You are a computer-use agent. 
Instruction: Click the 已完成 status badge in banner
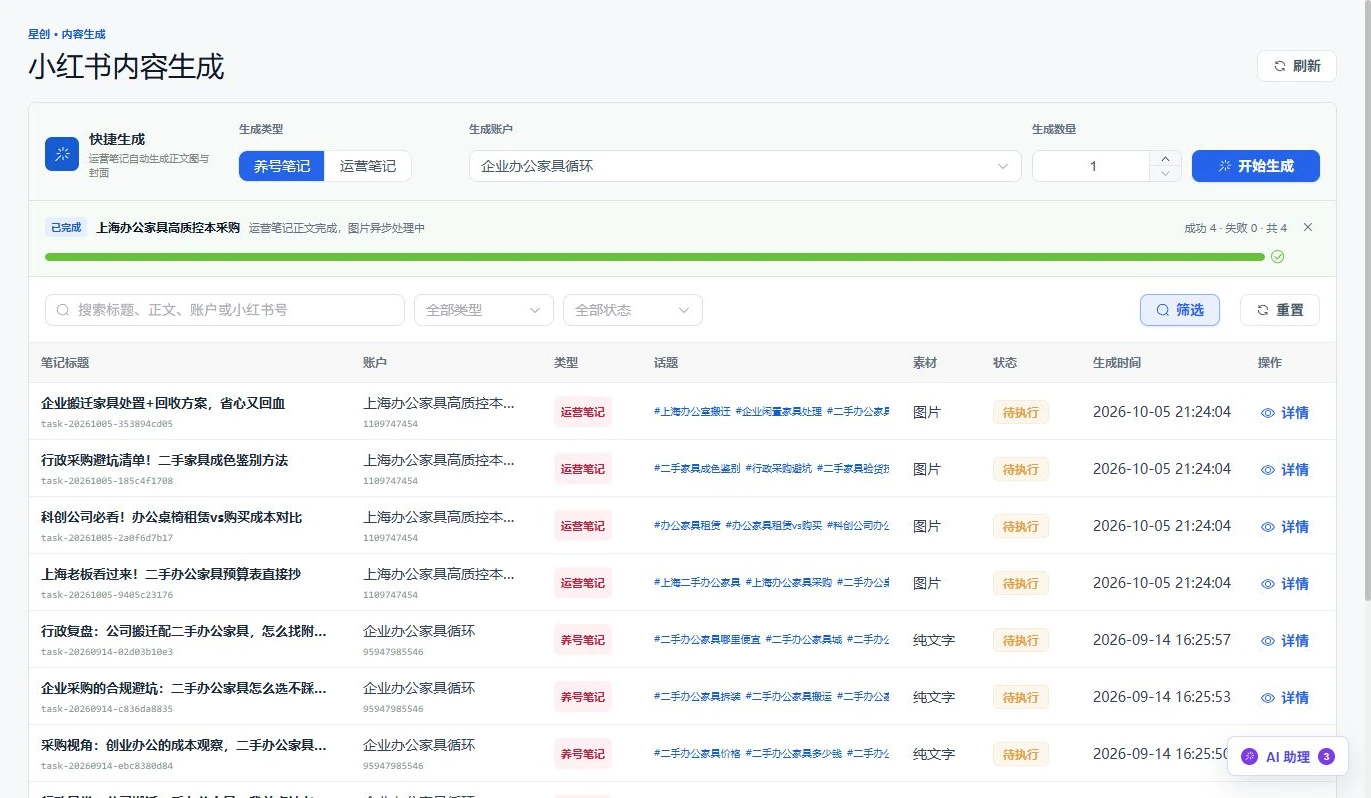tap(66, 228)
